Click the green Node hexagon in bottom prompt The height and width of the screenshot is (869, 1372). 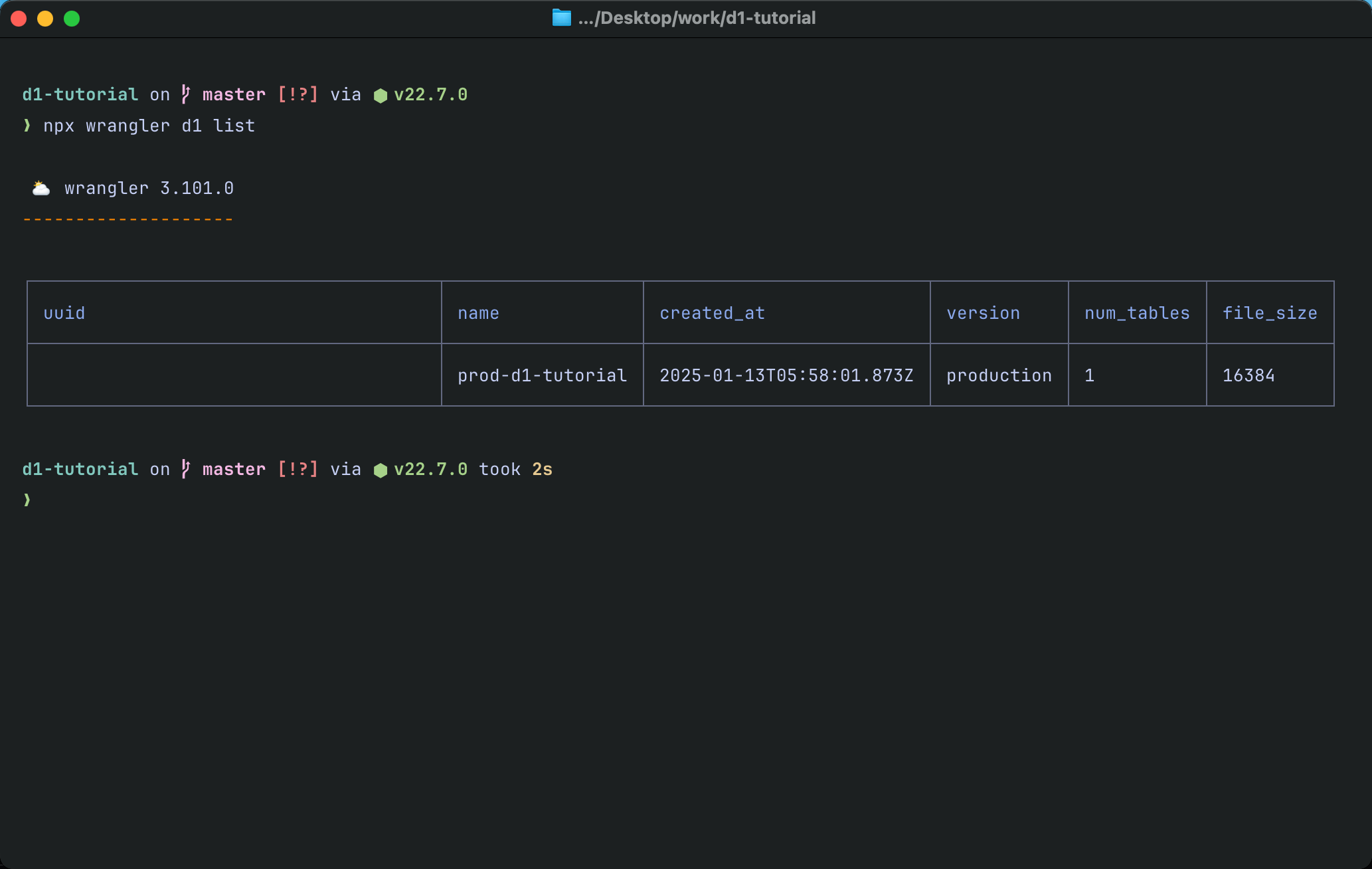coord(381,470)
